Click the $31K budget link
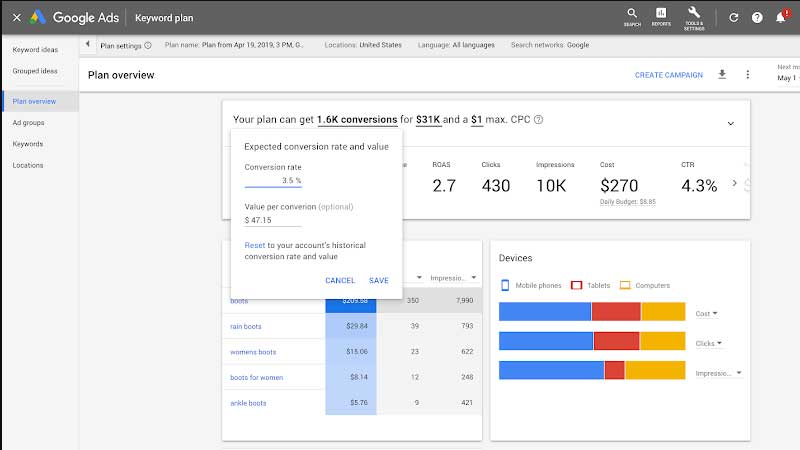Viewport: 800px width, 450px height. (x=428, y=119)
